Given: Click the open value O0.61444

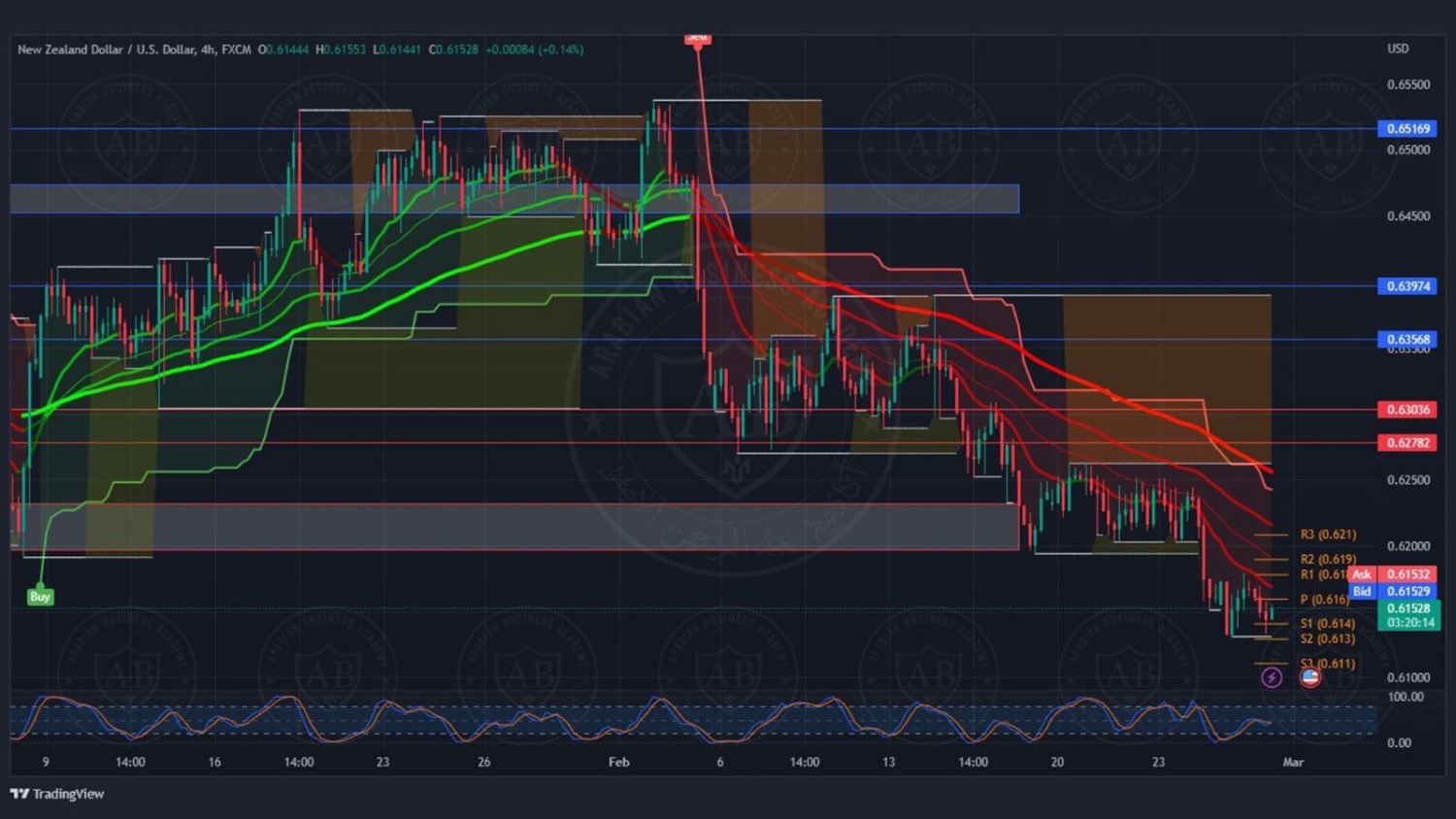Looking at the screenshot, I should (x=283, y=49).
